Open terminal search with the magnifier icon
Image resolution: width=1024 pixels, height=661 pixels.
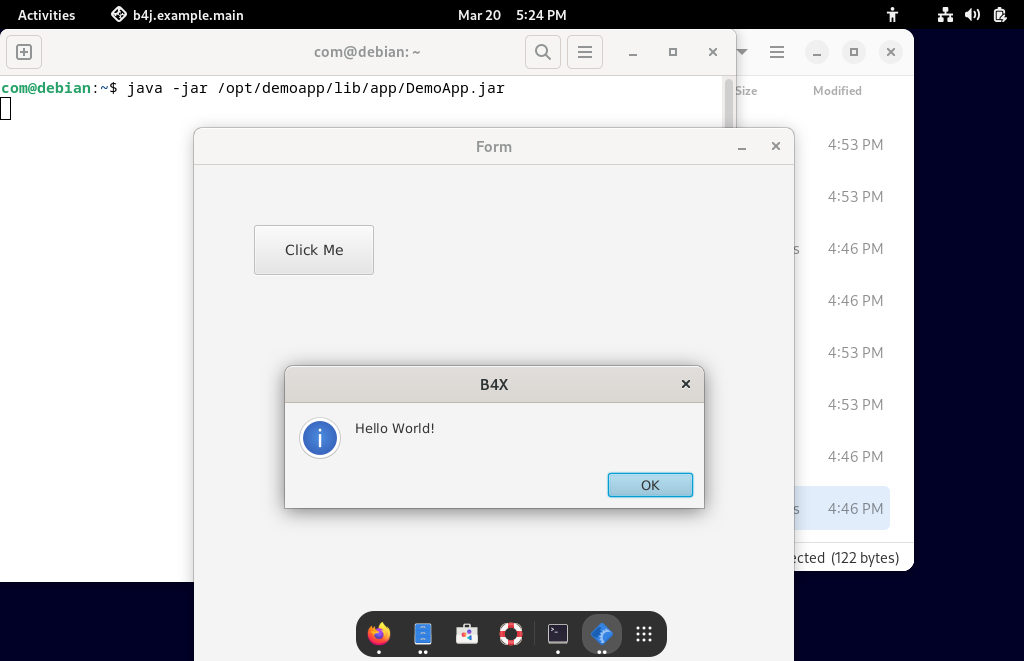pos(543,52)
